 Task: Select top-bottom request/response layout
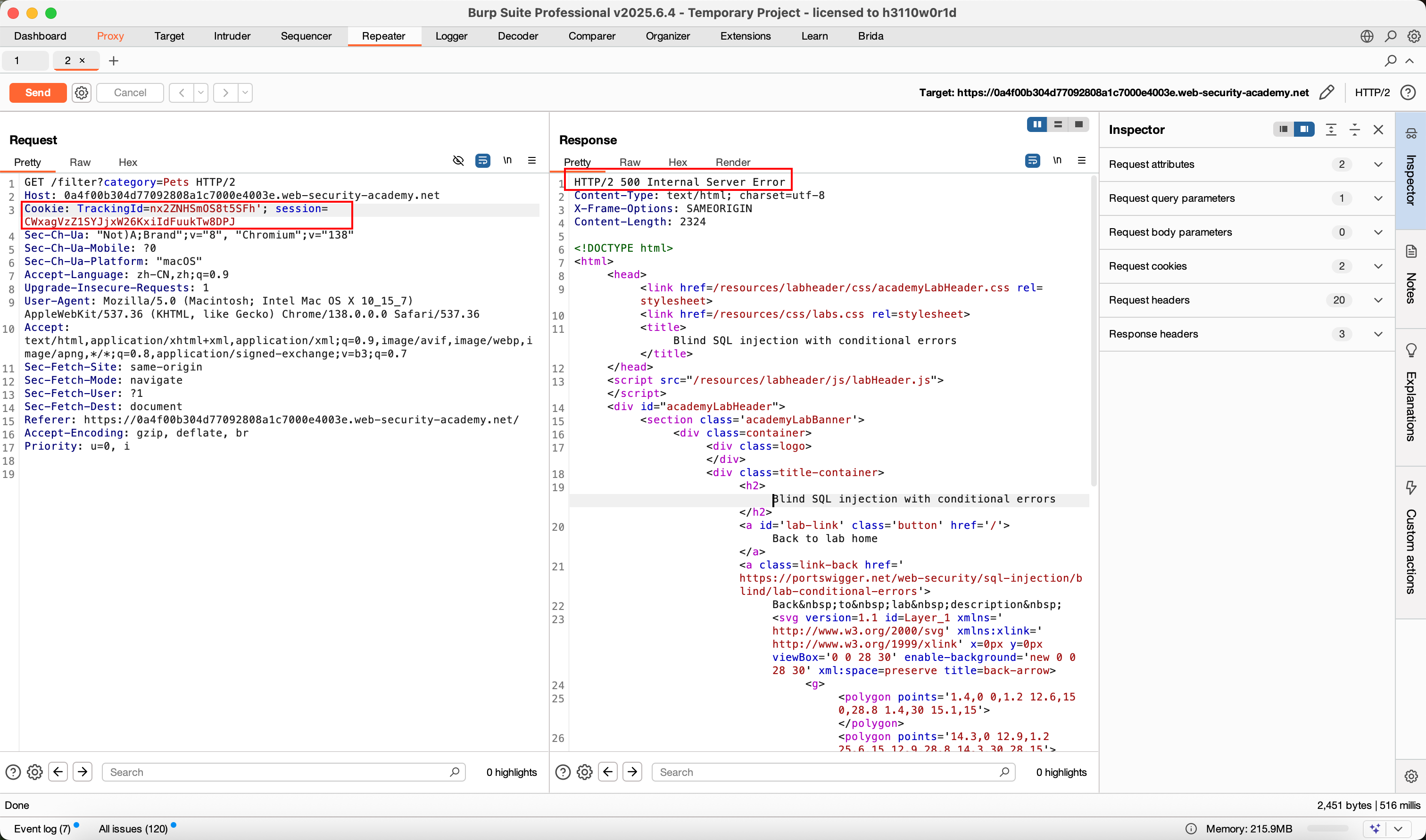point(1058,124)
